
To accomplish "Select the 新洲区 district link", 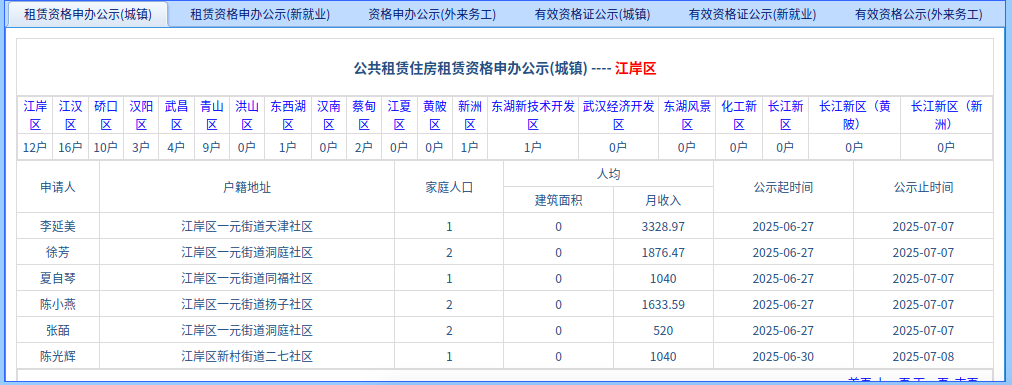I will (x=470, y=115).
